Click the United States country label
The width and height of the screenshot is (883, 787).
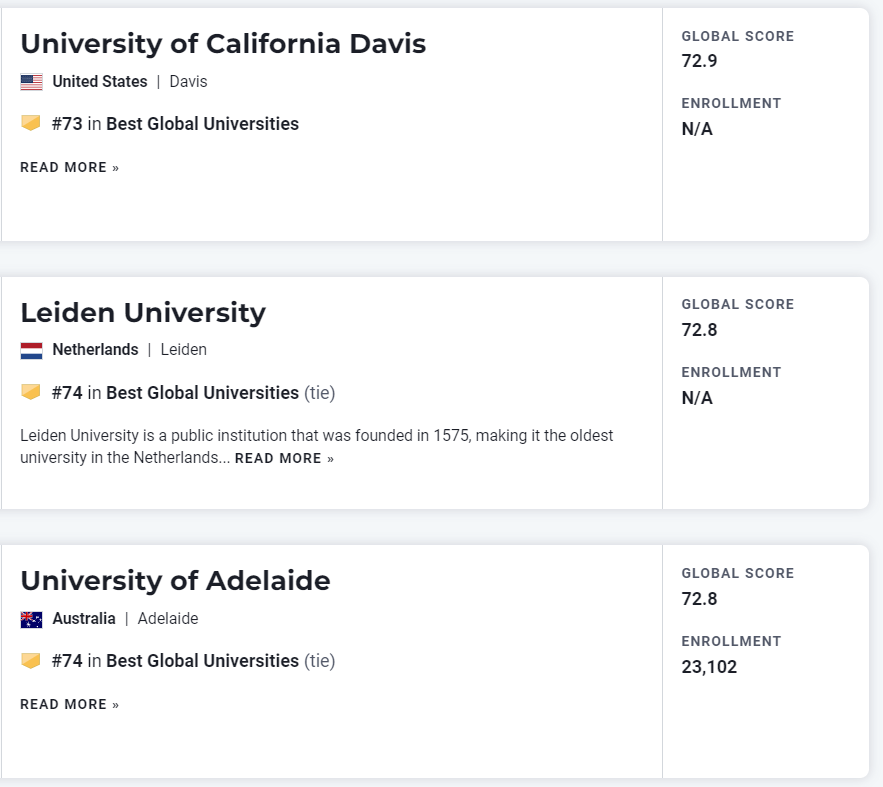coord(99,82)
